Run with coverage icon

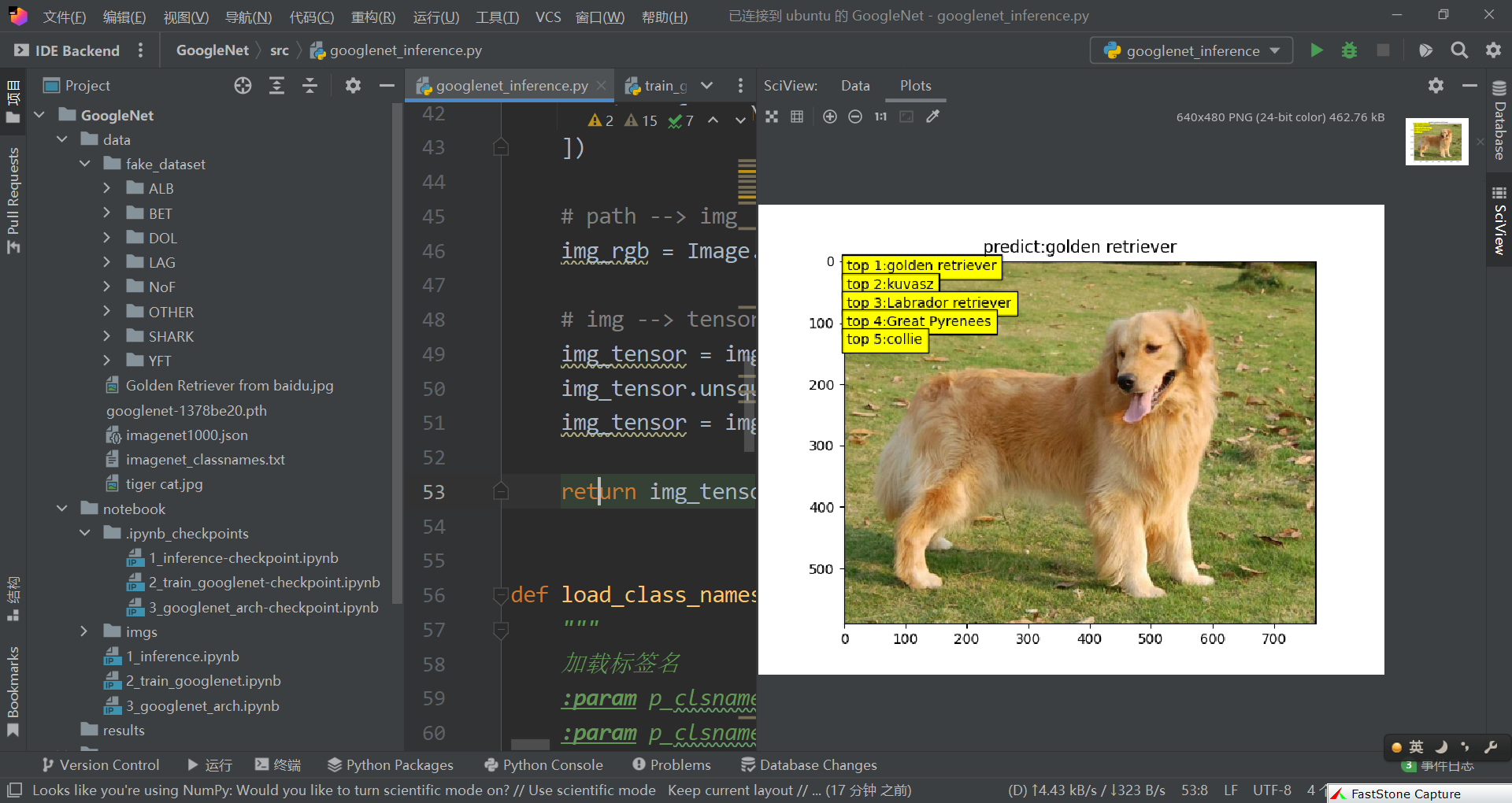pyautogui.click(x=1425, y=50)
